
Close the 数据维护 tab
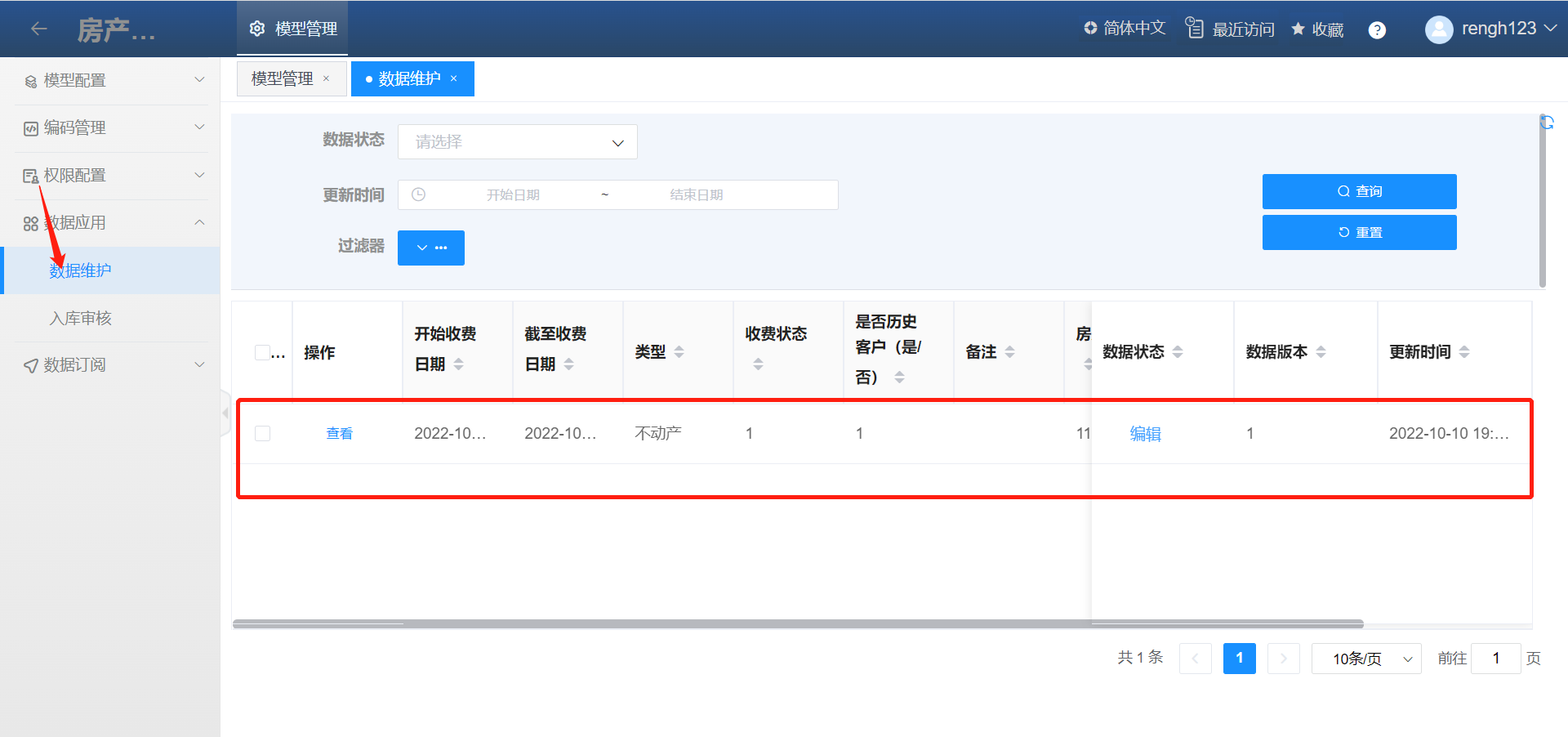click(453, 78)
